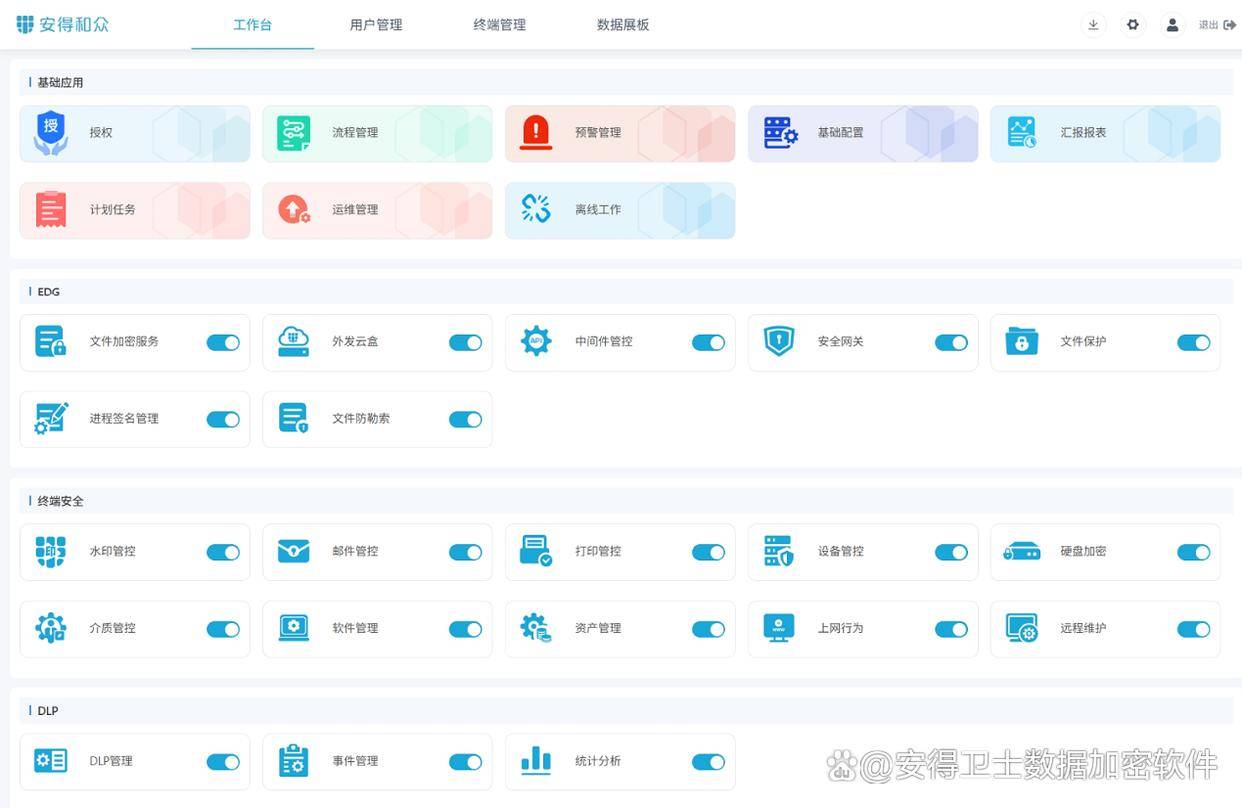
Task: Disable the 事件管理 switch
Action: [466, 763]
